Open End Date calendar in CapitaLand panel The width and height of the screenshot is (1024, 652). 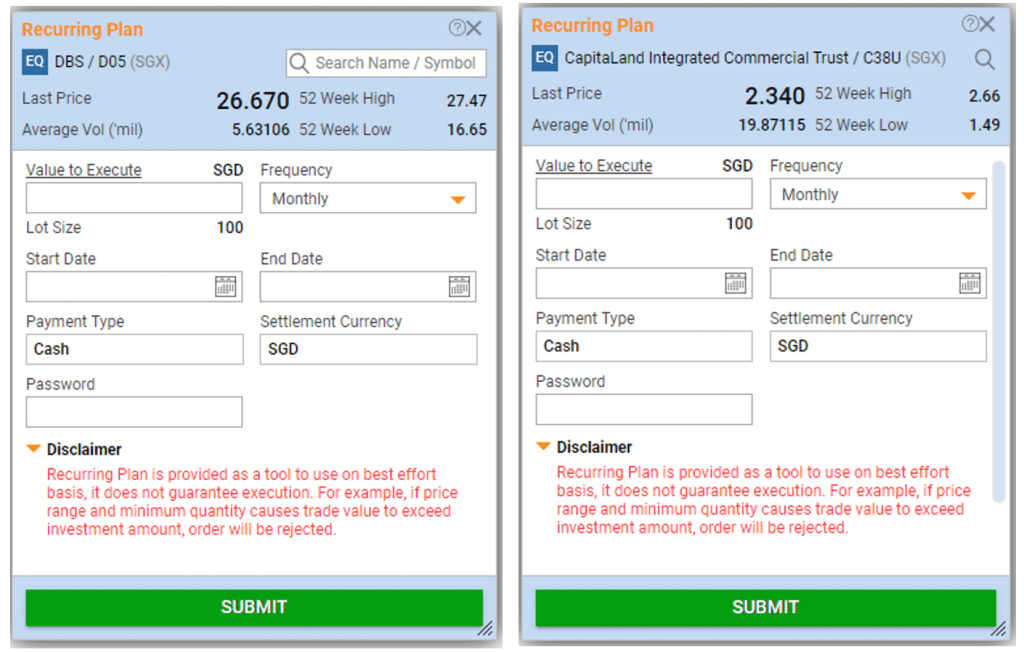tap(970, 283)
